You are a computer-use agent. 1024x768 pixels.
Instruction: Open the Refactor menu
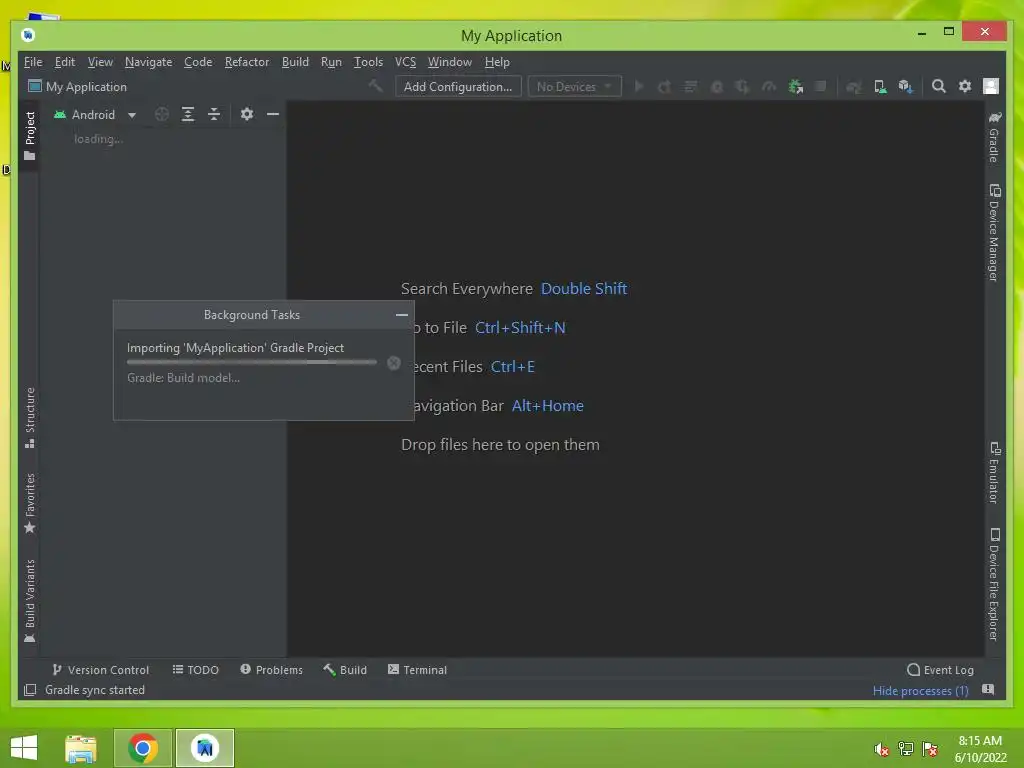coord(247,62)
